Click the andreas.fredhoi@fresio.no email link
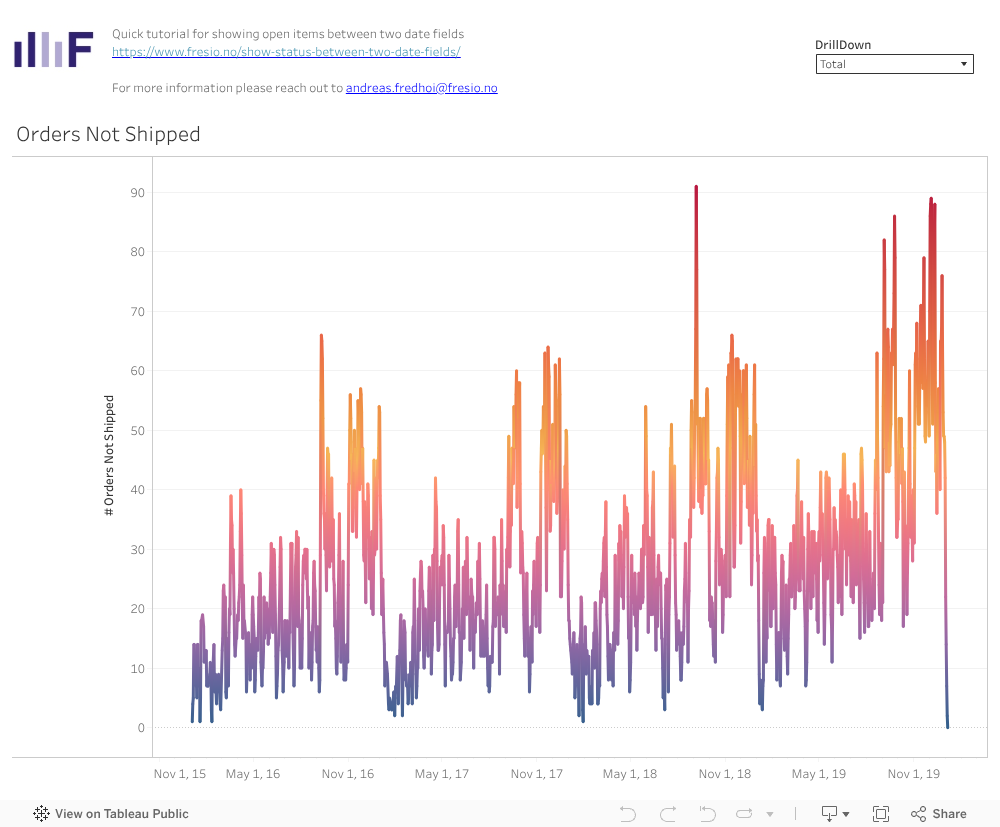 coord(421,88)
